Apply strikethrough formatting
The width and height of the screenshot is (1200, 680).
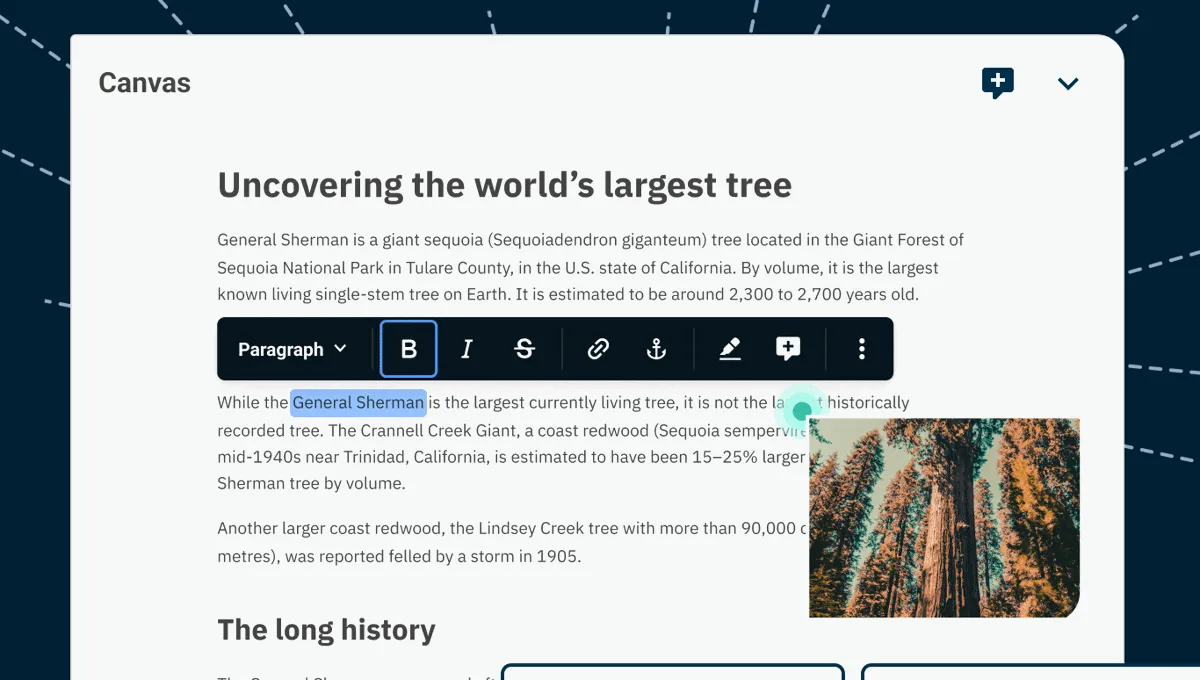tap(524, 349)
